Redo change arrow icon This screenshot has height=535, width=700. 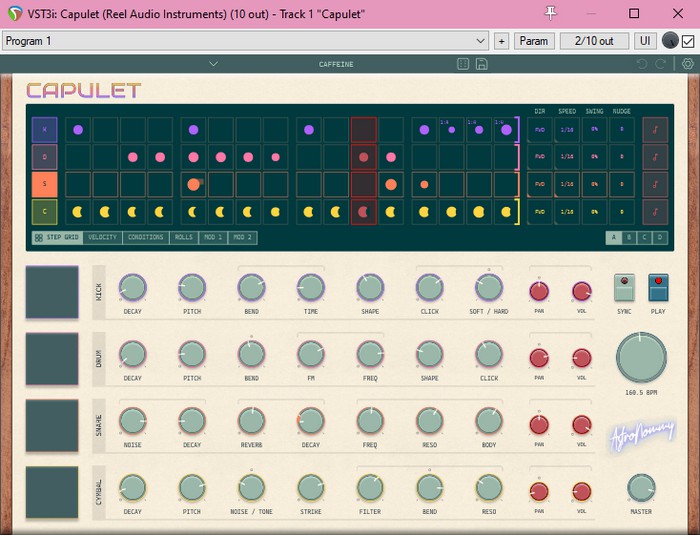tap(660, 64)
